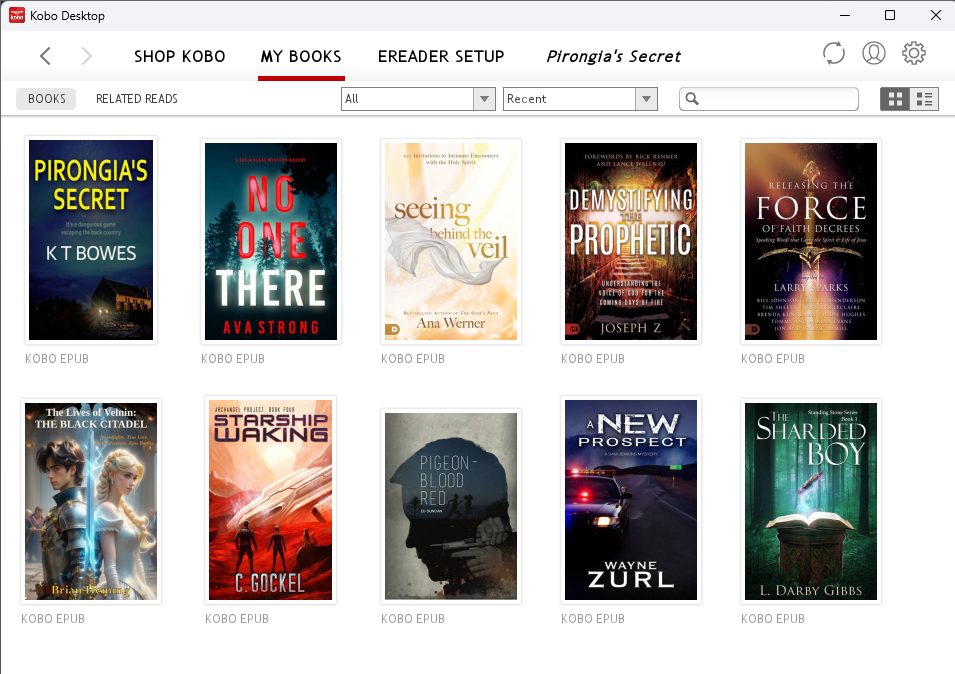This screenshot has height=674, width=955.
Task: Open the Starship Waking book cover
Action: [270, 500]
